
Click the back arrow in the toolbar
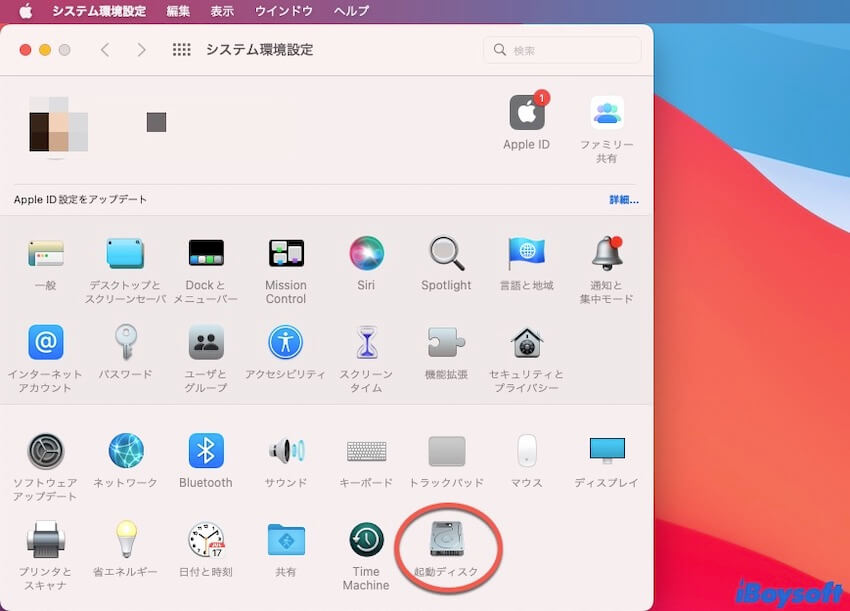pyautogui.click(x=105, y=50)
